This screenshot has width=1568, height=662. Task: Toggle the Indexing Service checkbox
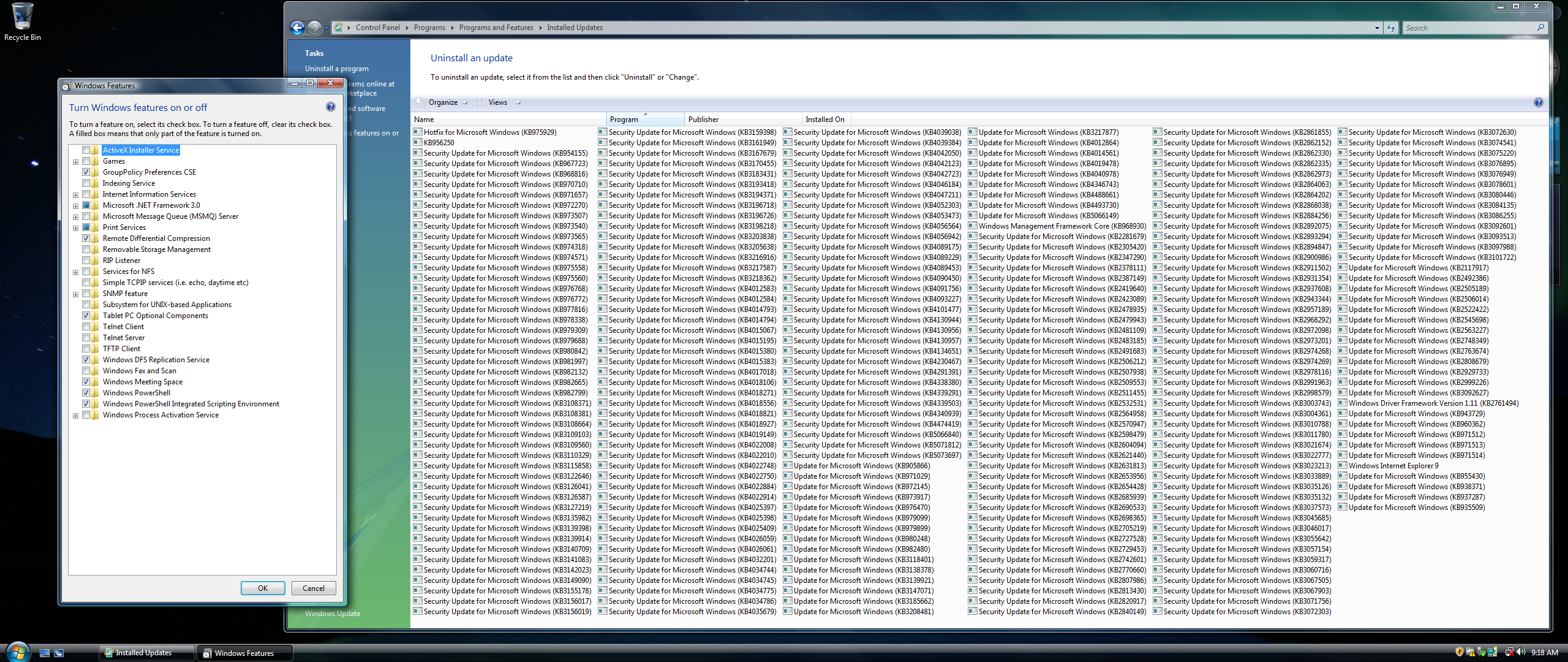click(x=86, y=183)
